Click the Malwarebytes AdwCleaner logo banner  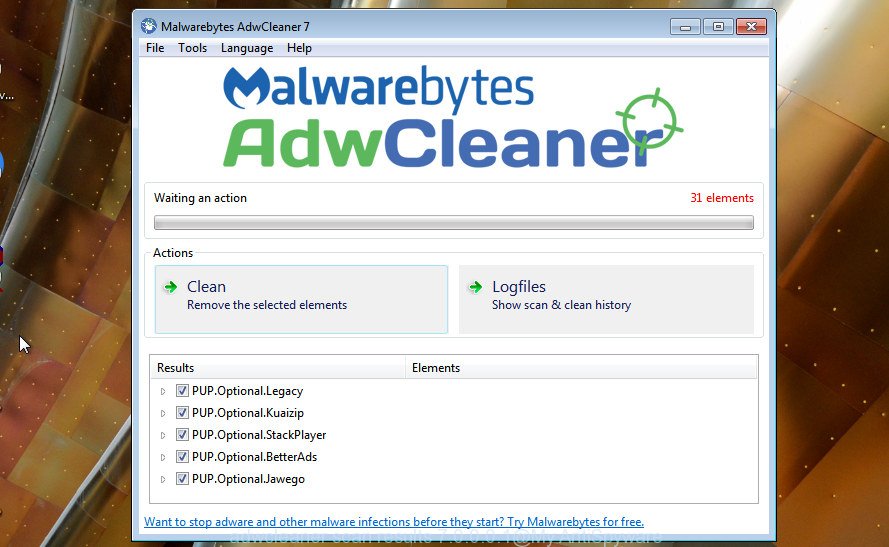(452, 117)
